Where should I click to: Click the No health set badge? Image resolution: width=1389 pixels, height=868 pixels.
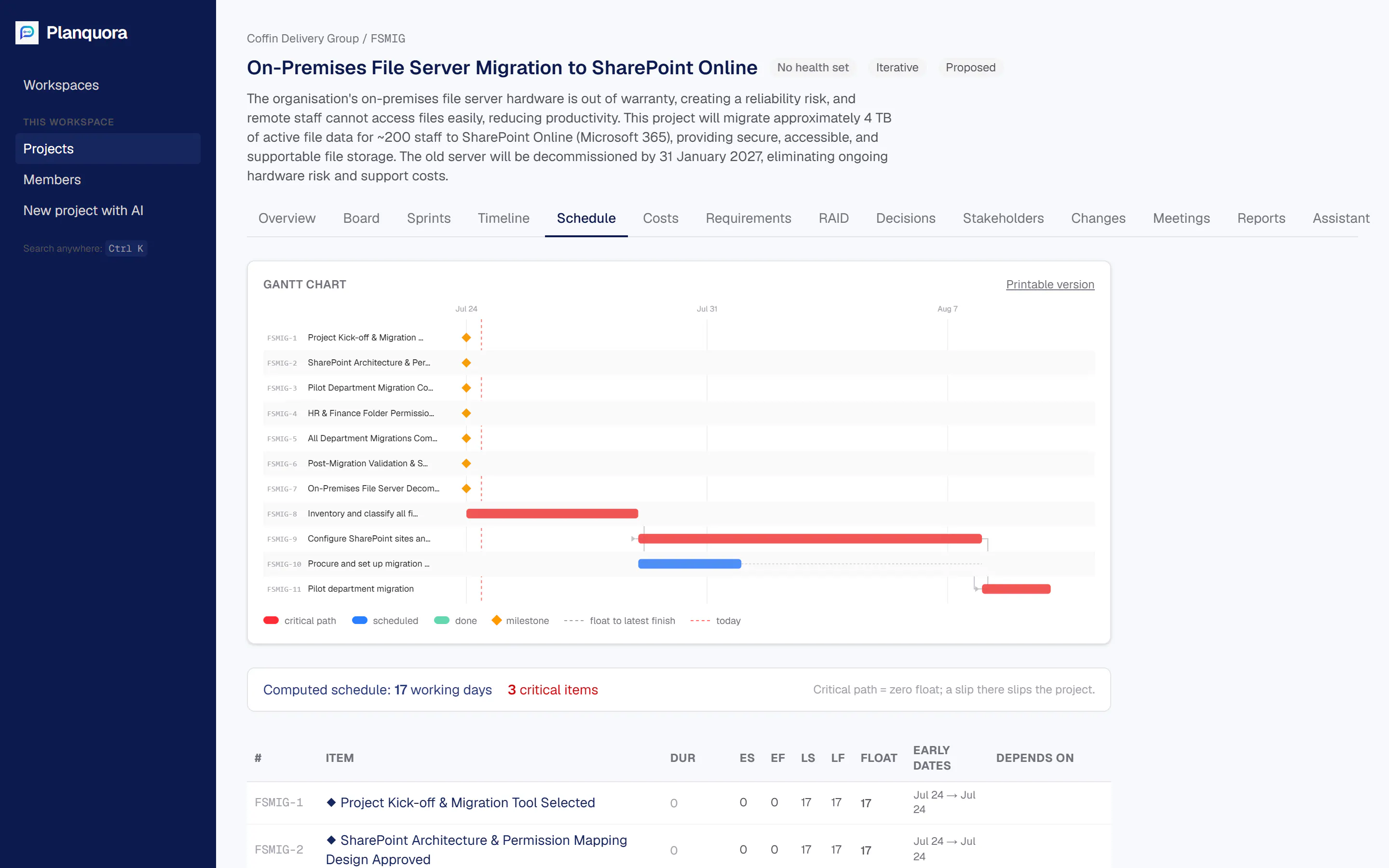coord(813,67)
